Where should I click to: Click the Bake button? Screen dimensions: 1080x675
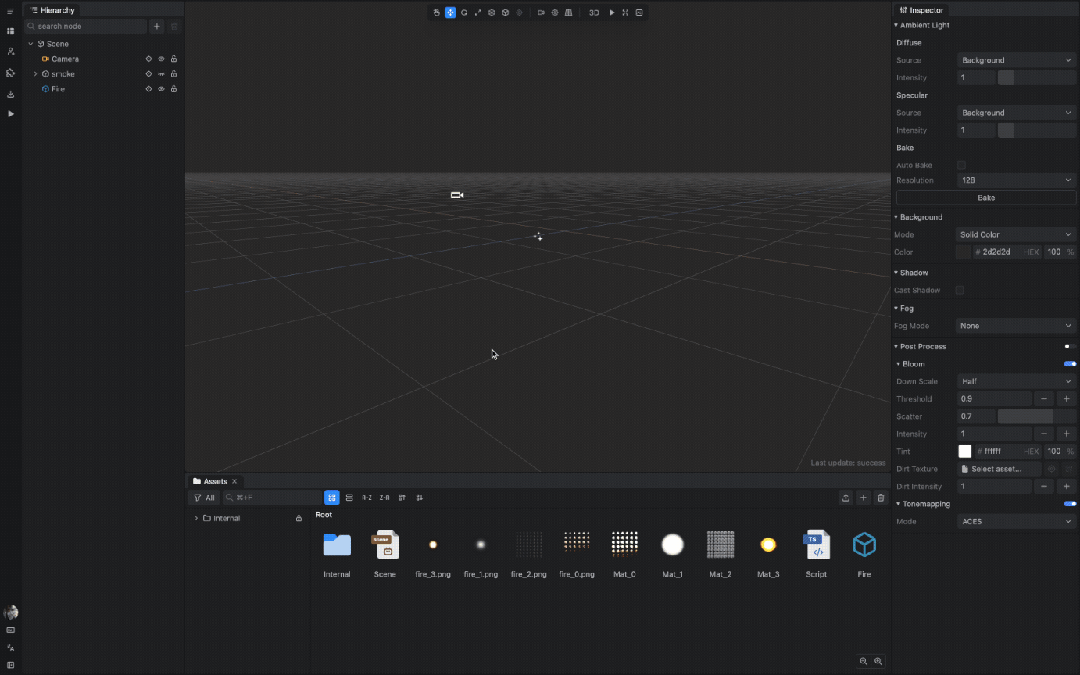(x=986, y=198)
